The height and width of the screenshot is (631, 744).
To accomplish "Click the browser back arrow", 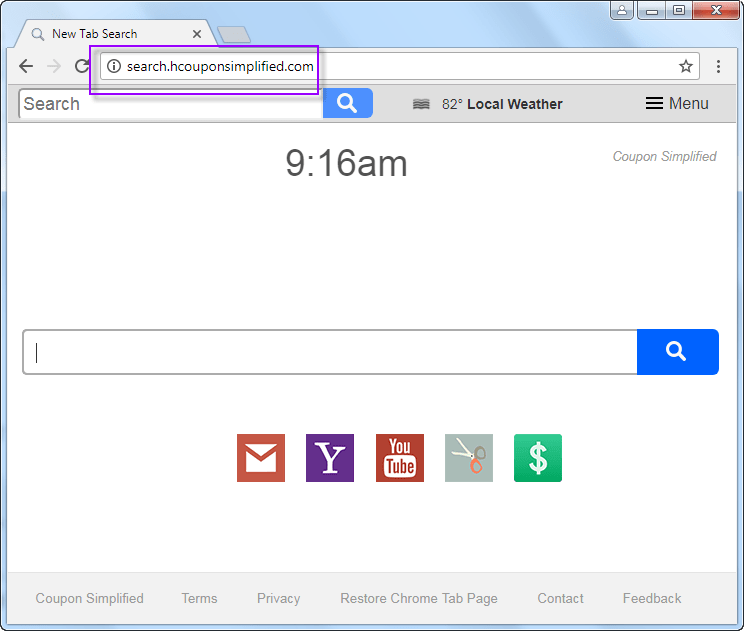I will [26, 66].
